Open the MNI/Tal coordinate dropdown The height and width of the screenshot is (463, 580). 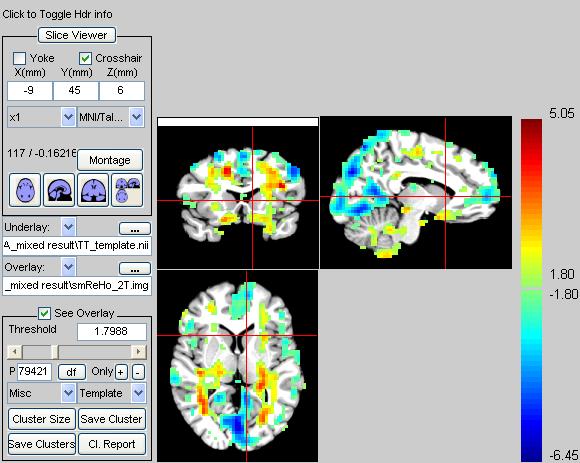click(x=111, y=117)
